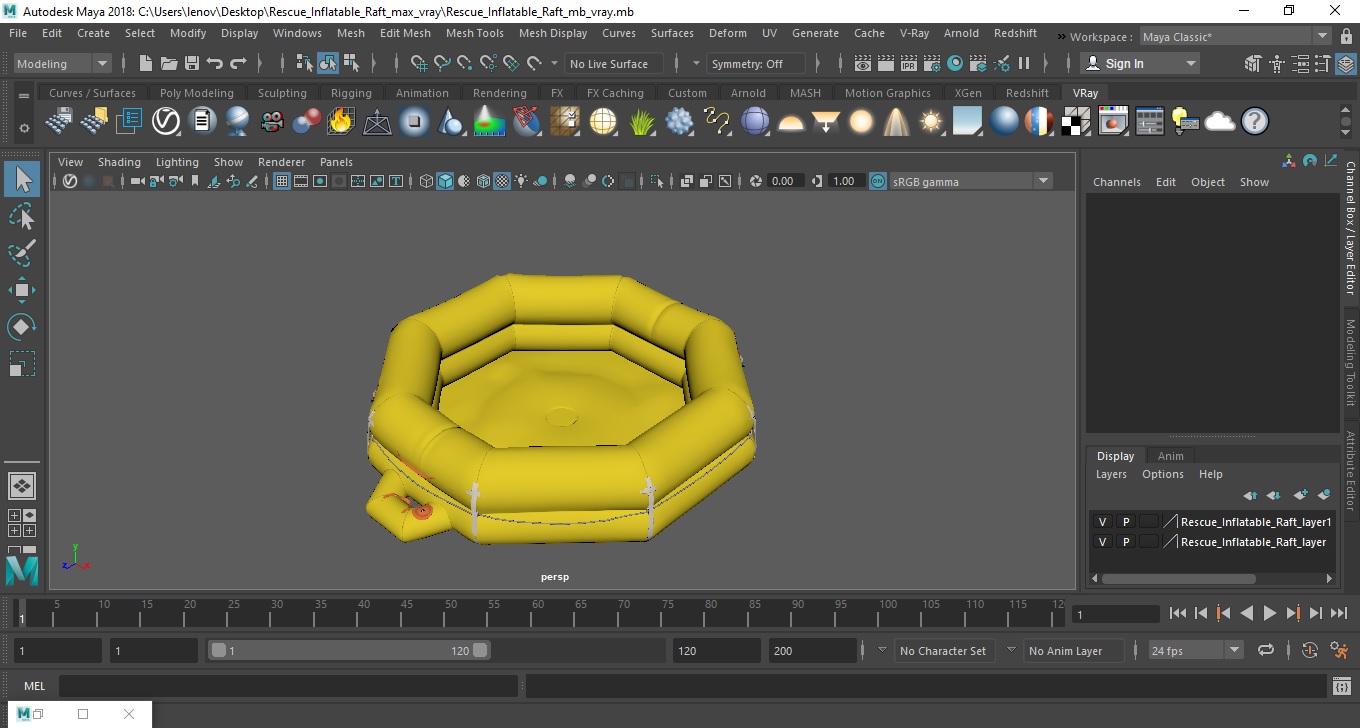1360x728 pixels.
Task: Toggle visibility of Rescue_Inflatable_Raft_layer1
Action: click(1102, 522)
